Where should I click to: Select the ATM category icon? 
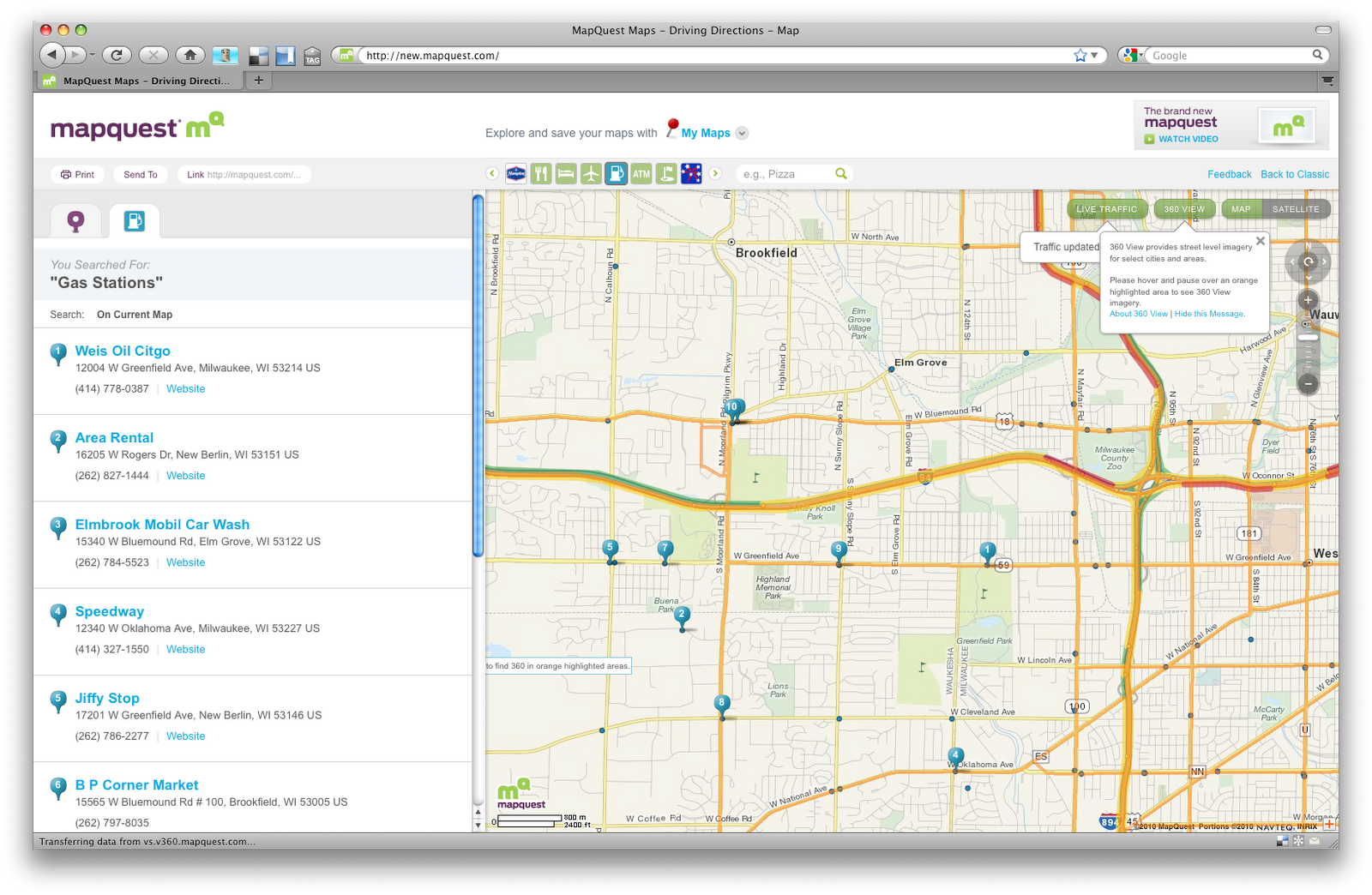click(x=641, y=174)
